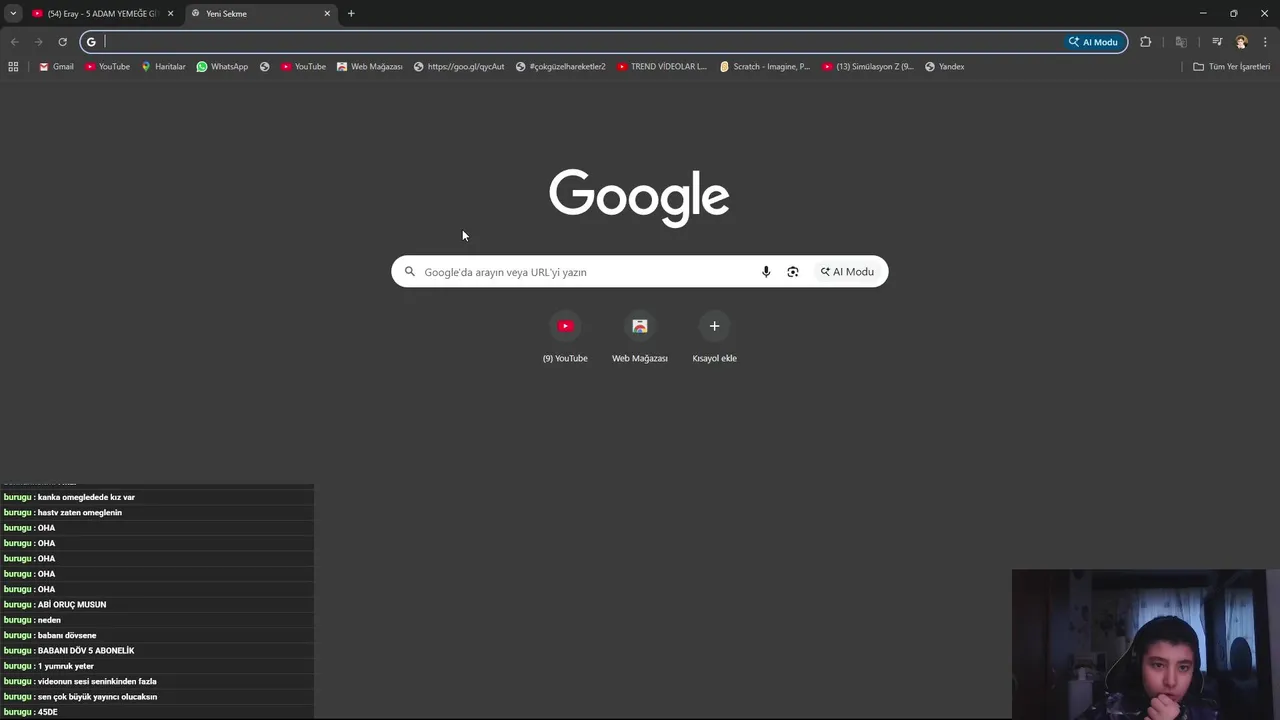Viewport: 1280px width, 720px height.
Task: Close the Yeni Sekme tab
Action: point(327,14)
